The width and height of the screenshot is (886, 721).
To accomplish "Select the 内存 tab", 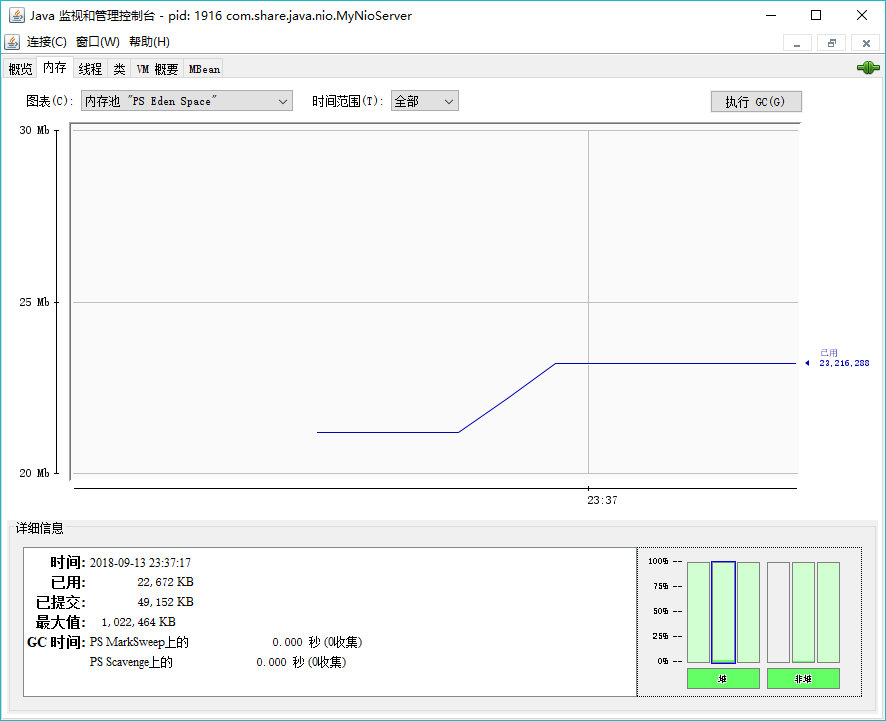I will coord(55,68).
